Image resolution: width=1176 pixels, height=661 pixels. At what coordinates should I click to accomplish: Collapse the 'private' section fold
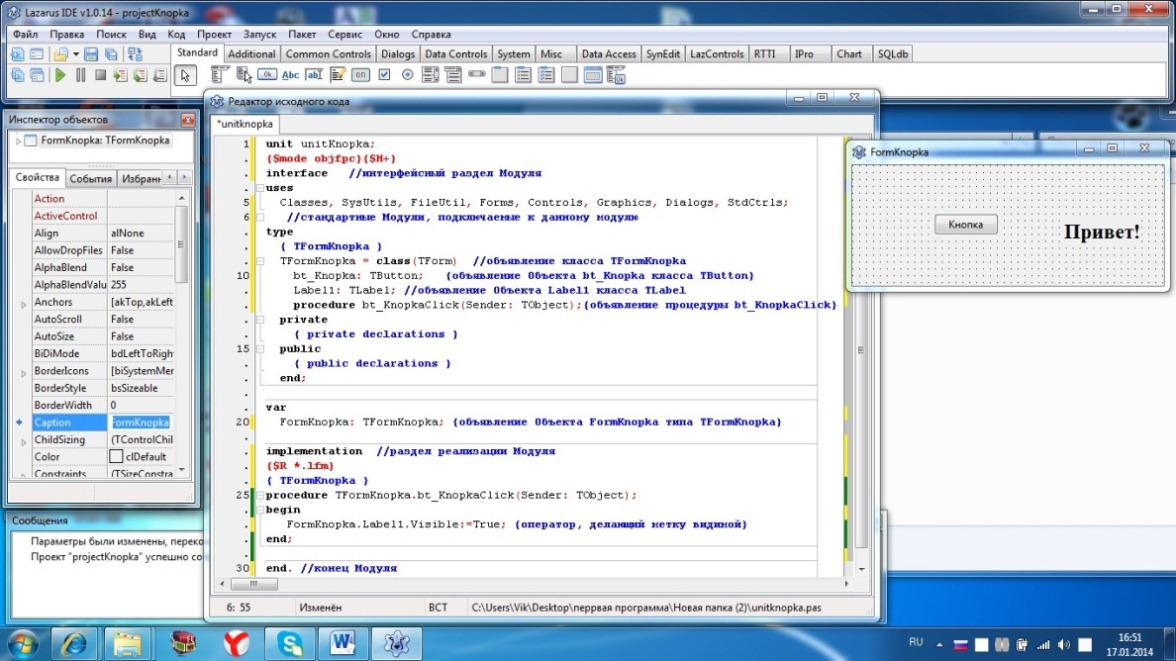pyautogui.click(x=260, y=320)
